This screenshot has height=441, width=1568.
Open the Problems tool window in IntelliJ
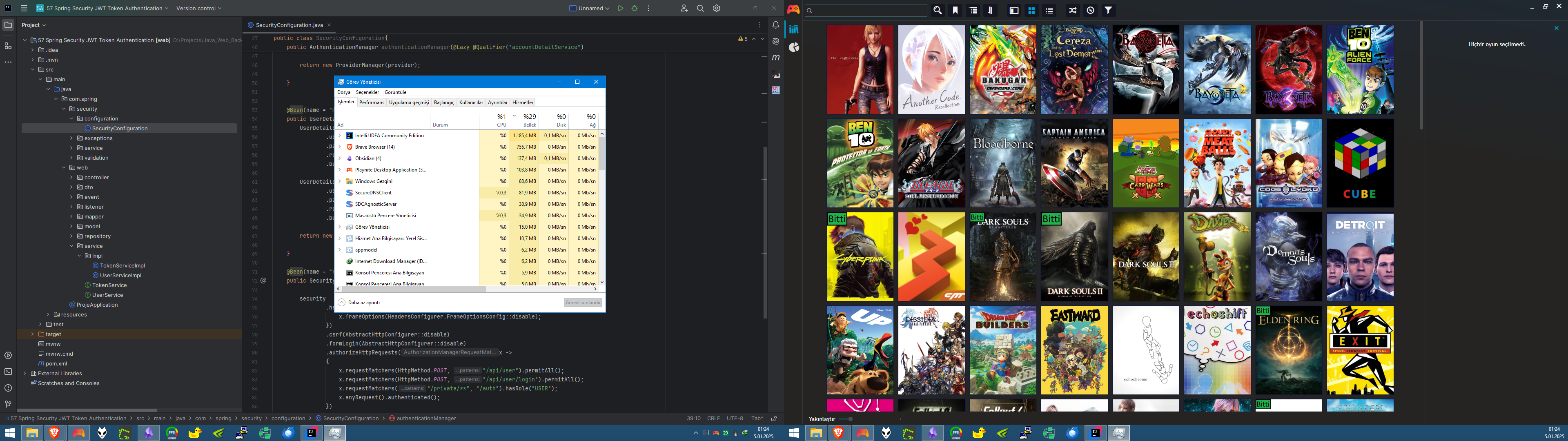tap(8, 388)
